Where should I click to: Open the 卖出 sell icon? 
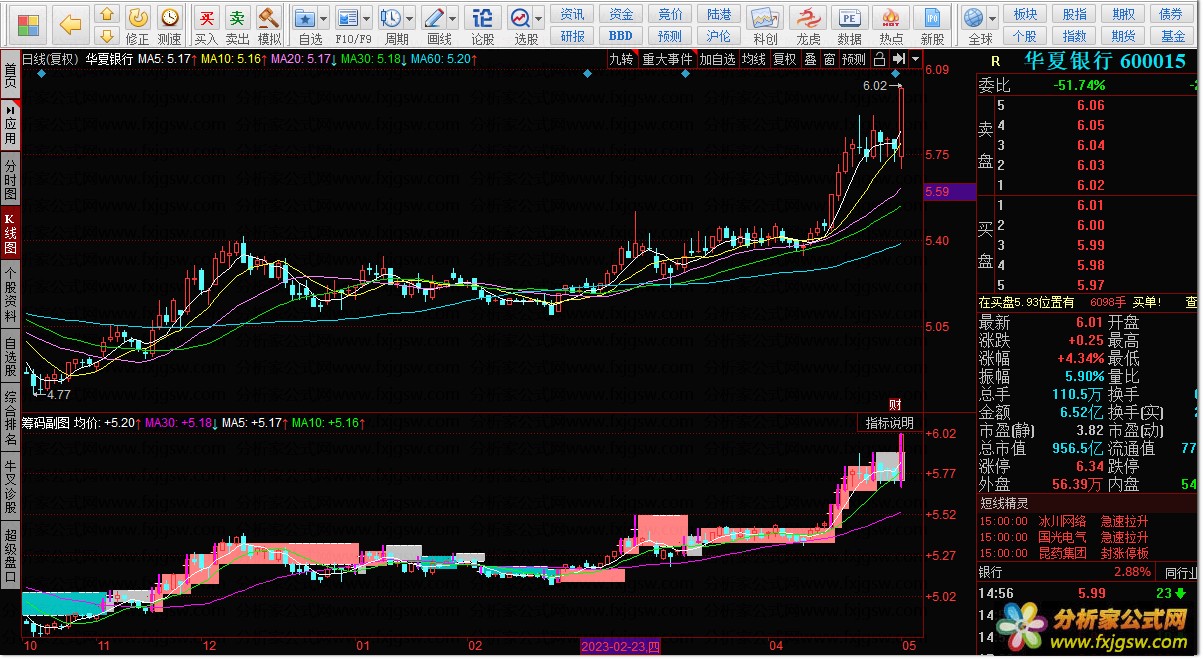click(237, 17)
